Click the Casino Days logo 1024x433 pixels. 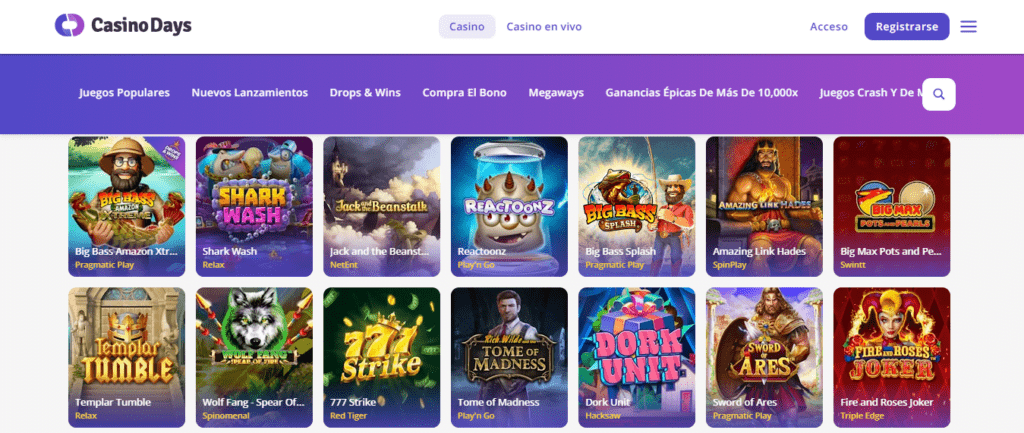pos(123,26)
